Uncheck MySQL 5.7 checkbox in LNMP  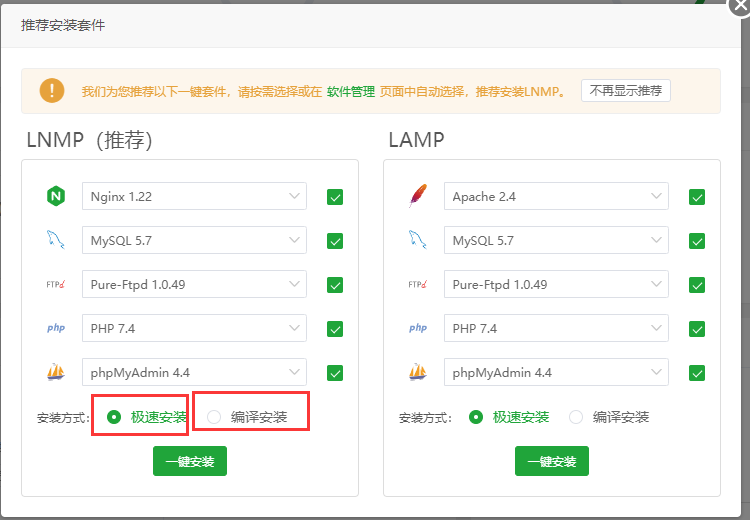pos(335,241)
